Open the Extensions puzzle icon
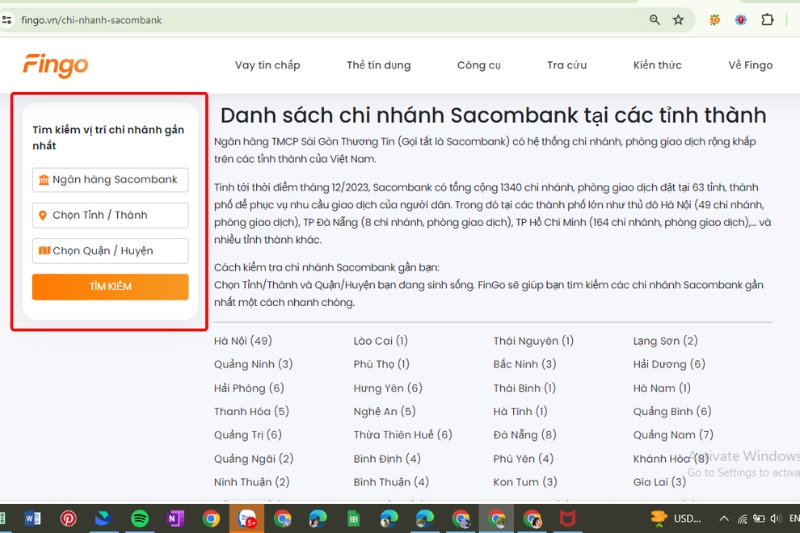 click(767, 20)
